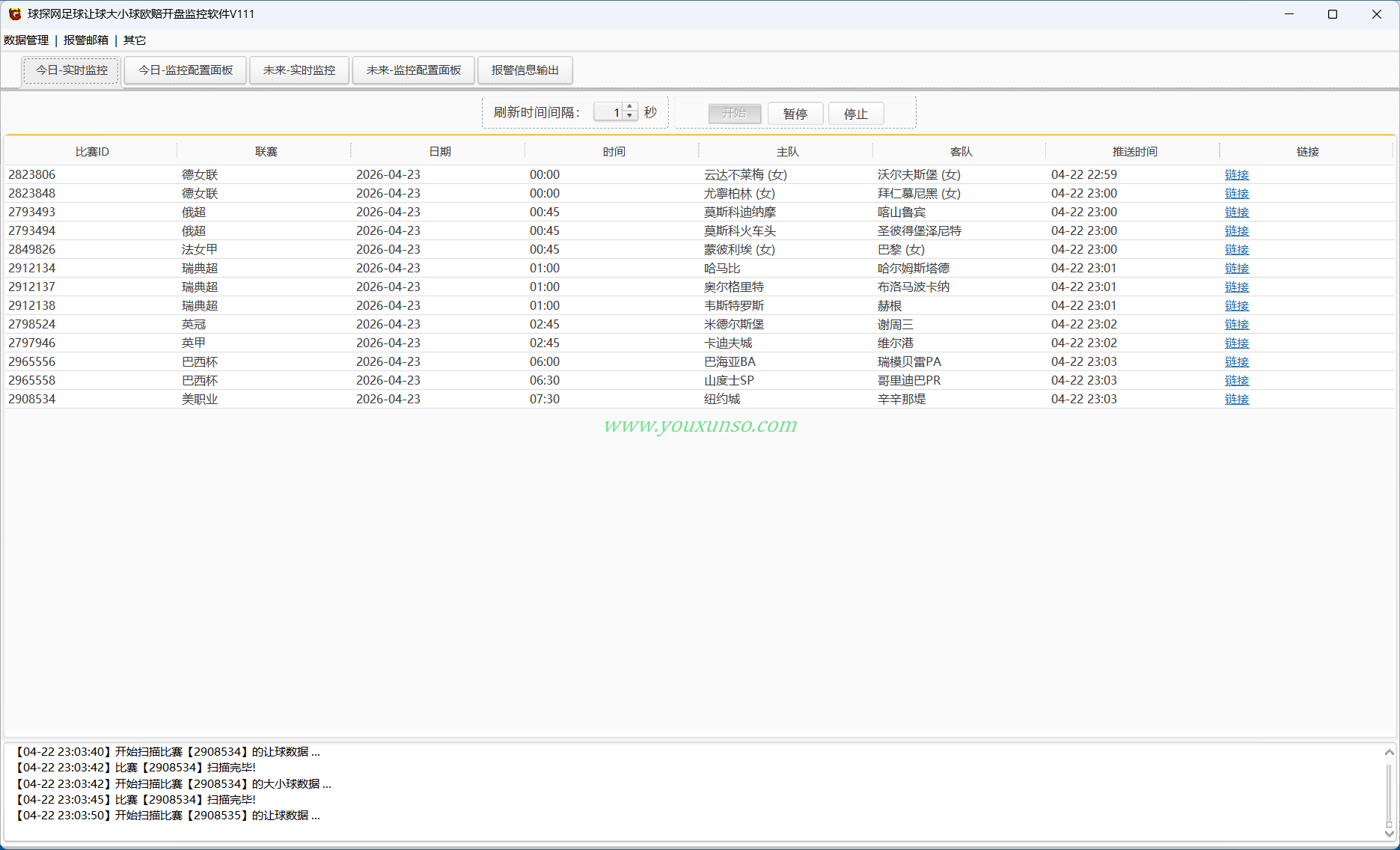Image resolution: width=1400 pixels, height=850 pixels.
Task: Open the 报警信息输出 tab
Action: pyautogui.click(x=525, y=70)
